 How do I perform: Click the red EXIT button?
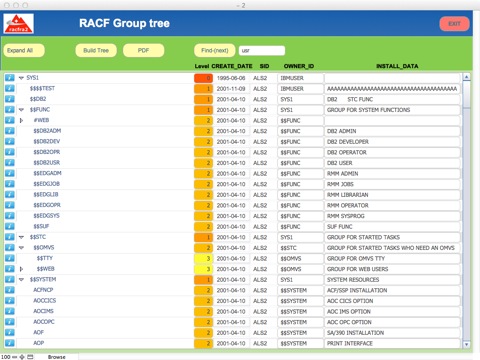454,24
